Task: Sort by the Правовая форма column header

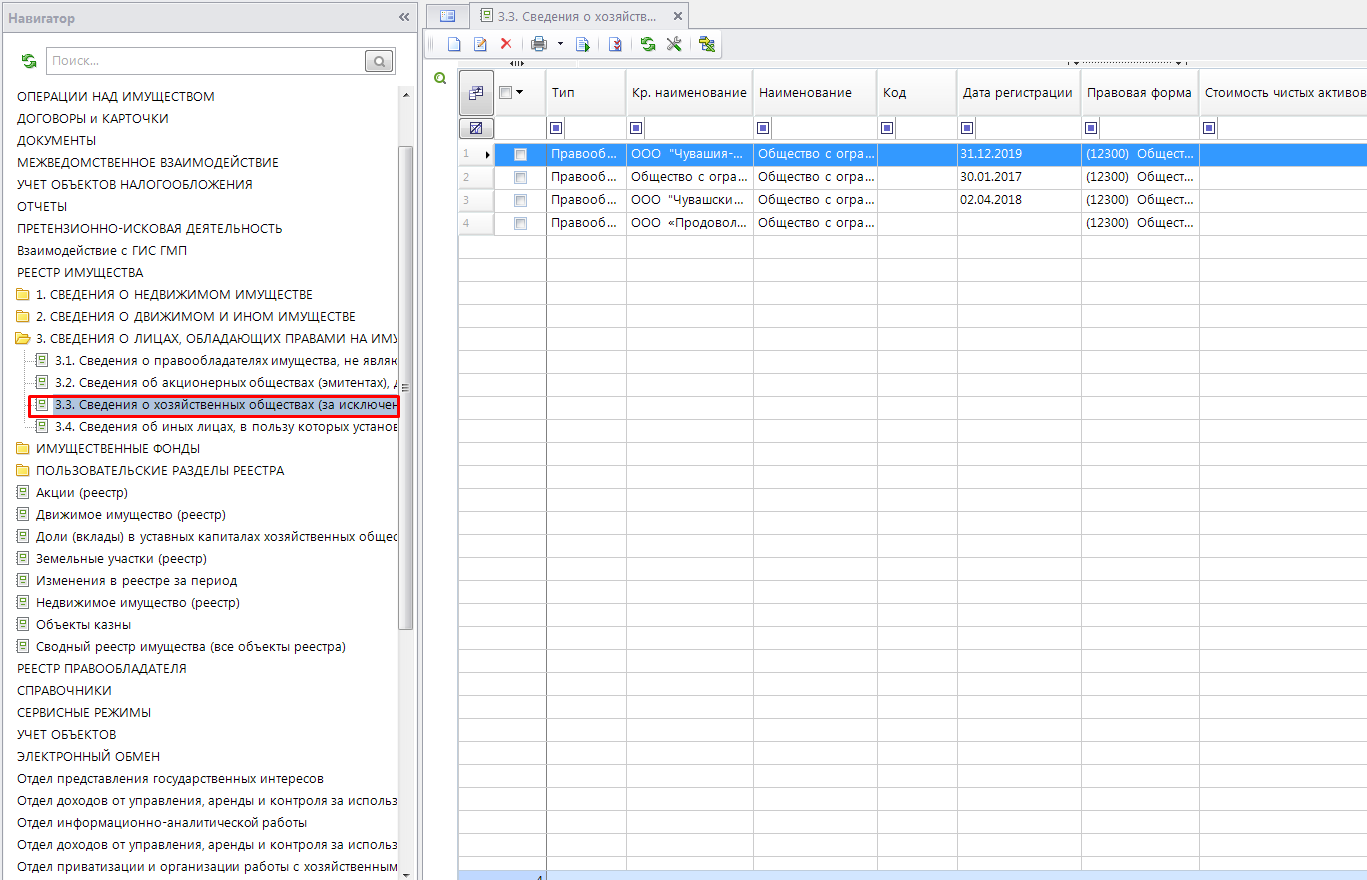Action: tap(1140, 92)
